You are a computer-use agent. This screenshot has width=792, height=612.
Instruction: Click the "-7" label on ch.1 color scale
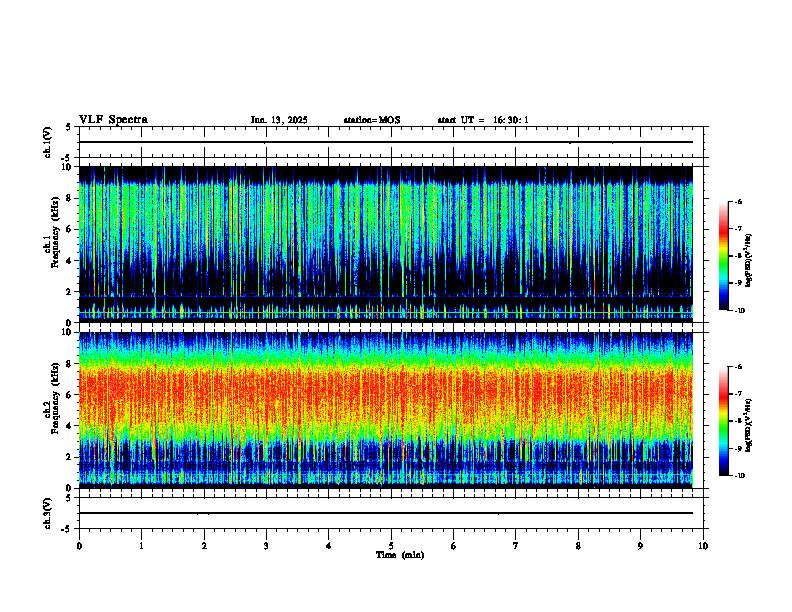[x=738, y=229]
